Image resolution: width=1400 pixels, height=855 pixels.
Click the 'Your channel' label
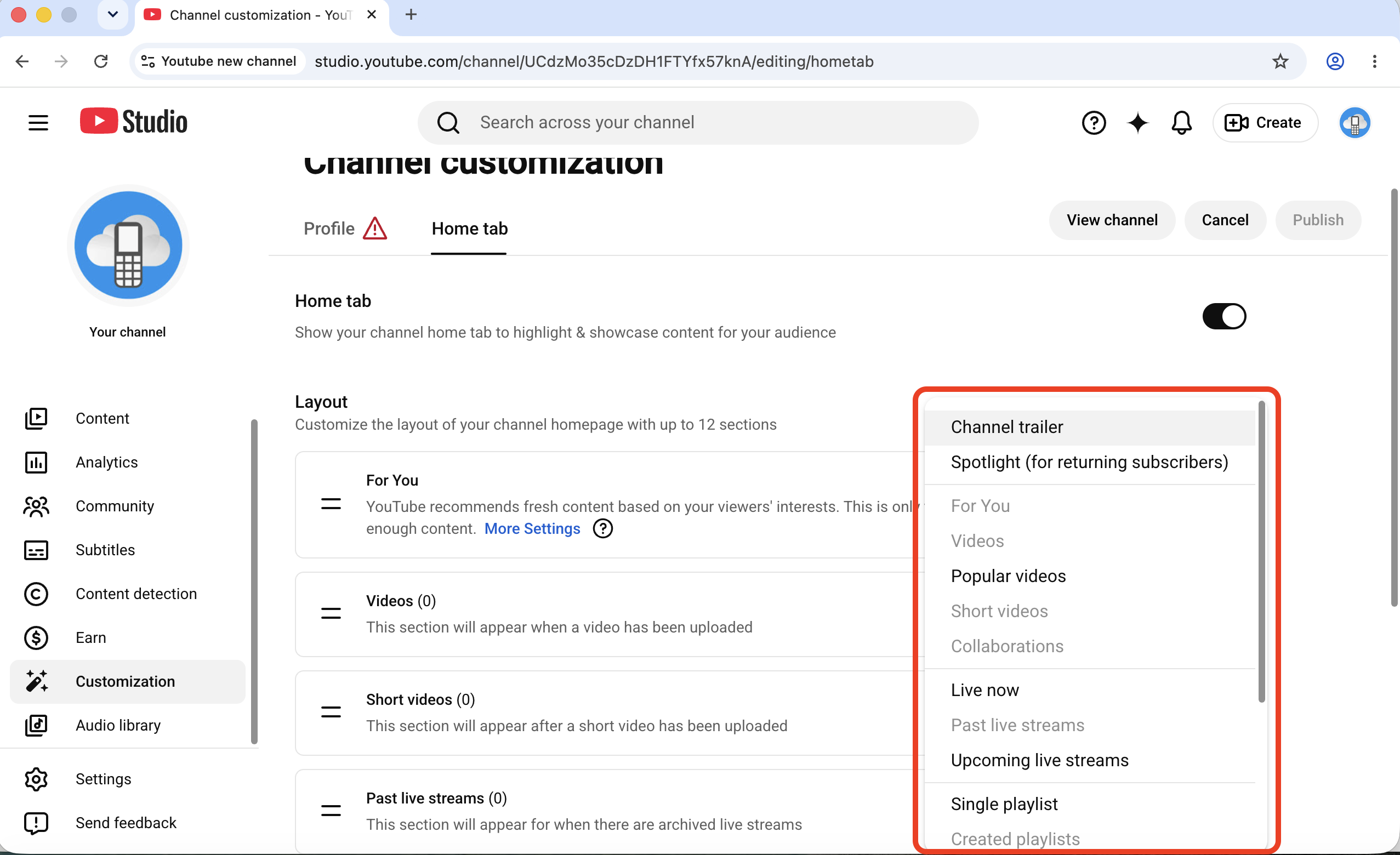[128, 332]
